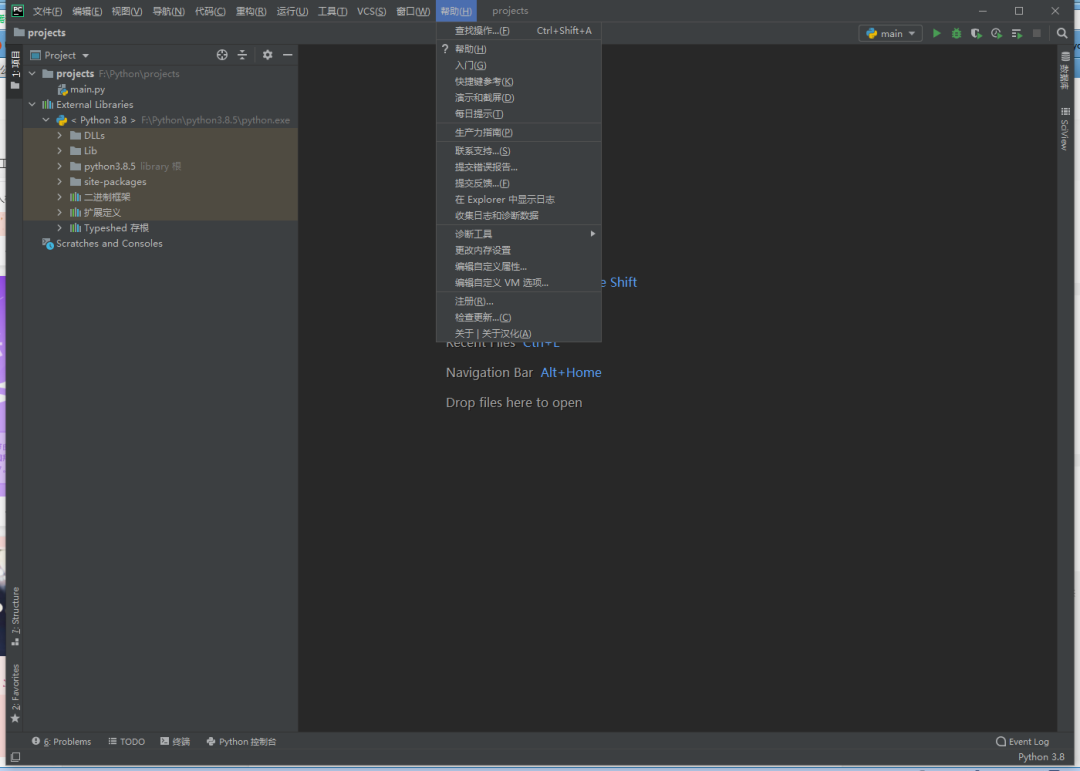Open the 终端 terminal tab
Screen dimensions: 1080x771
click(x=175, y=741)
